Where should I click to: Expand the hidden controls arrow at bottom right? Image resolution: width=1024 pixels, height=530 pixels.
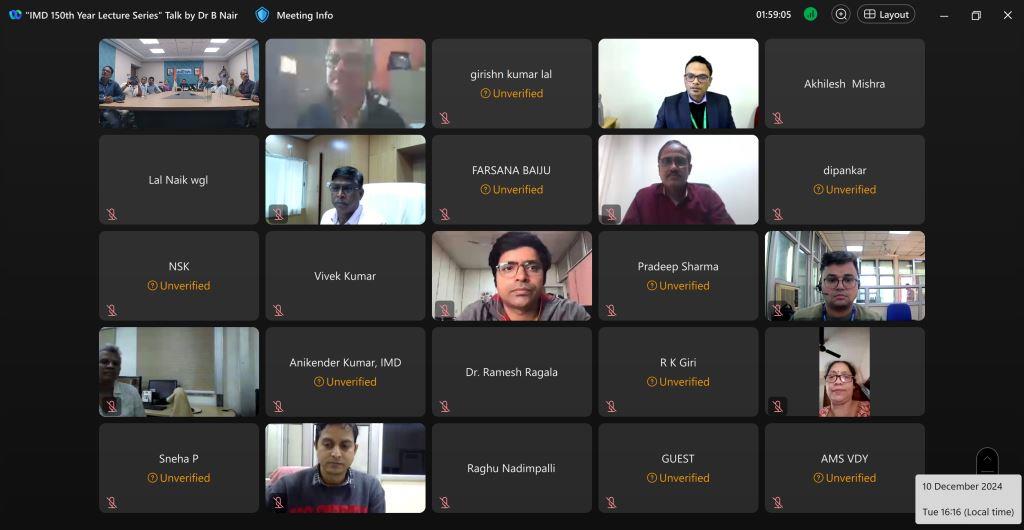coord(987,460)
